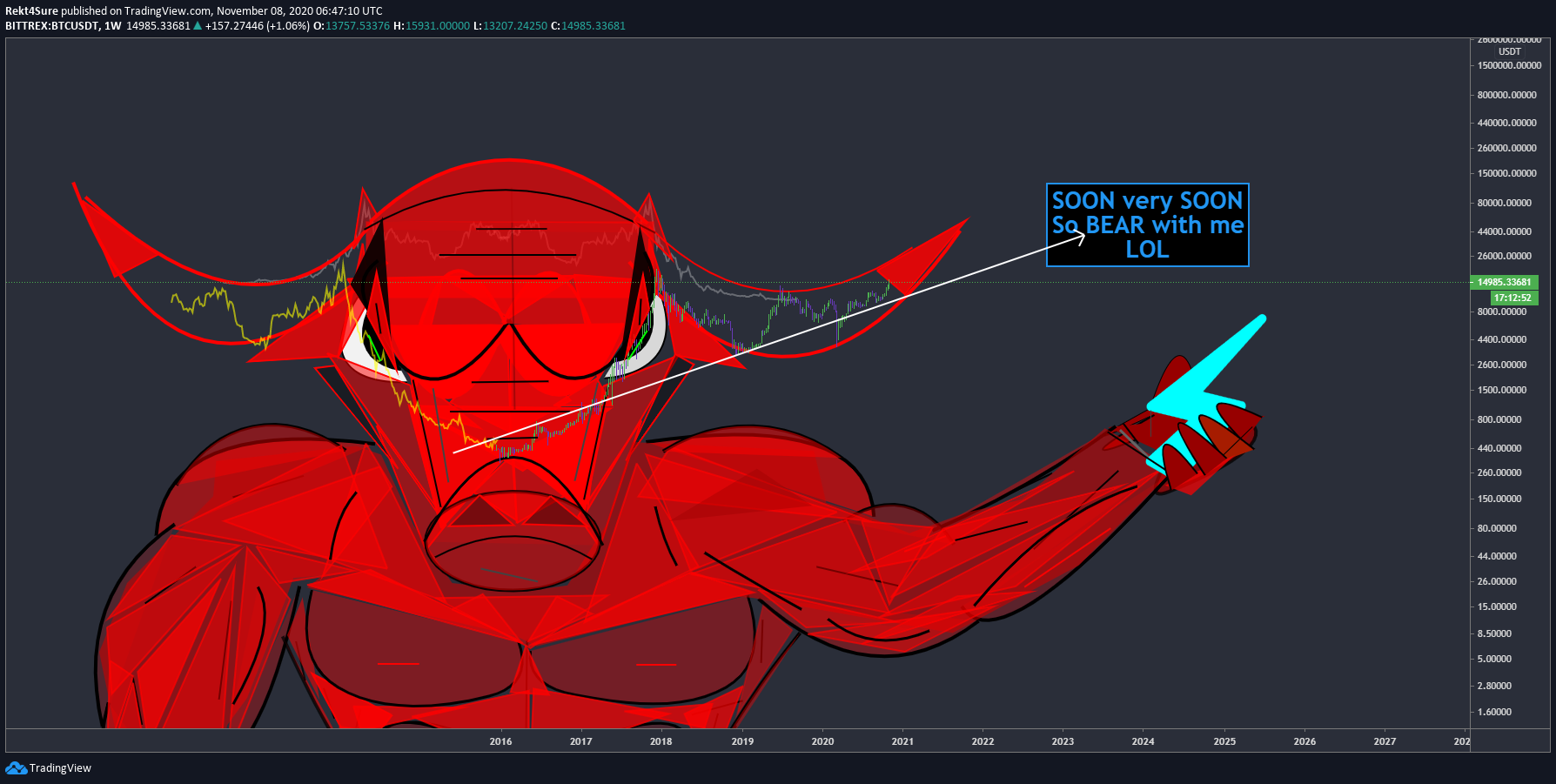
Task: Click the 2027 label on time axis
Action: [1385, 741]
